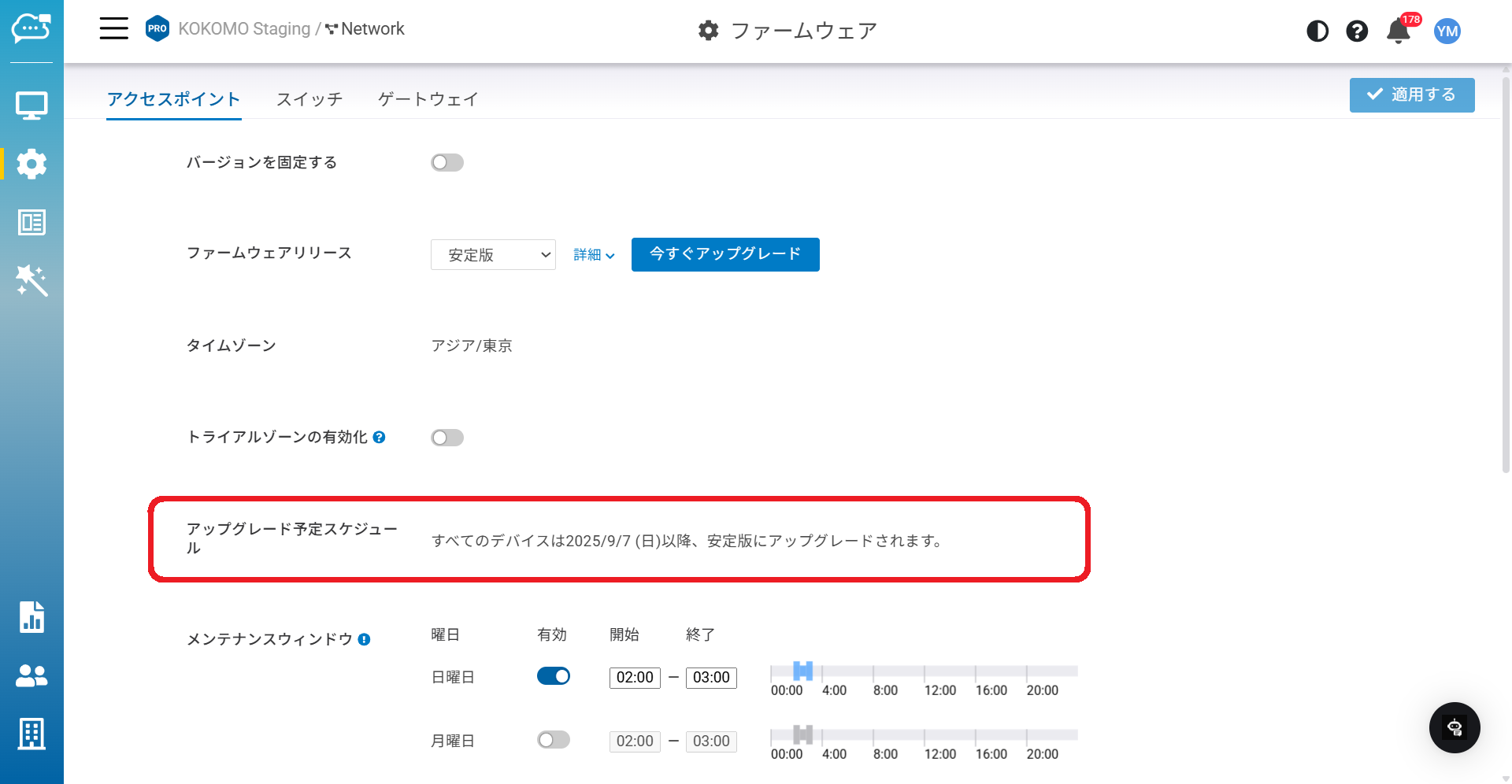Open the 安定版 firmware release dropdown
Viewport: 1512px width, 784px height.
[493, 255]
